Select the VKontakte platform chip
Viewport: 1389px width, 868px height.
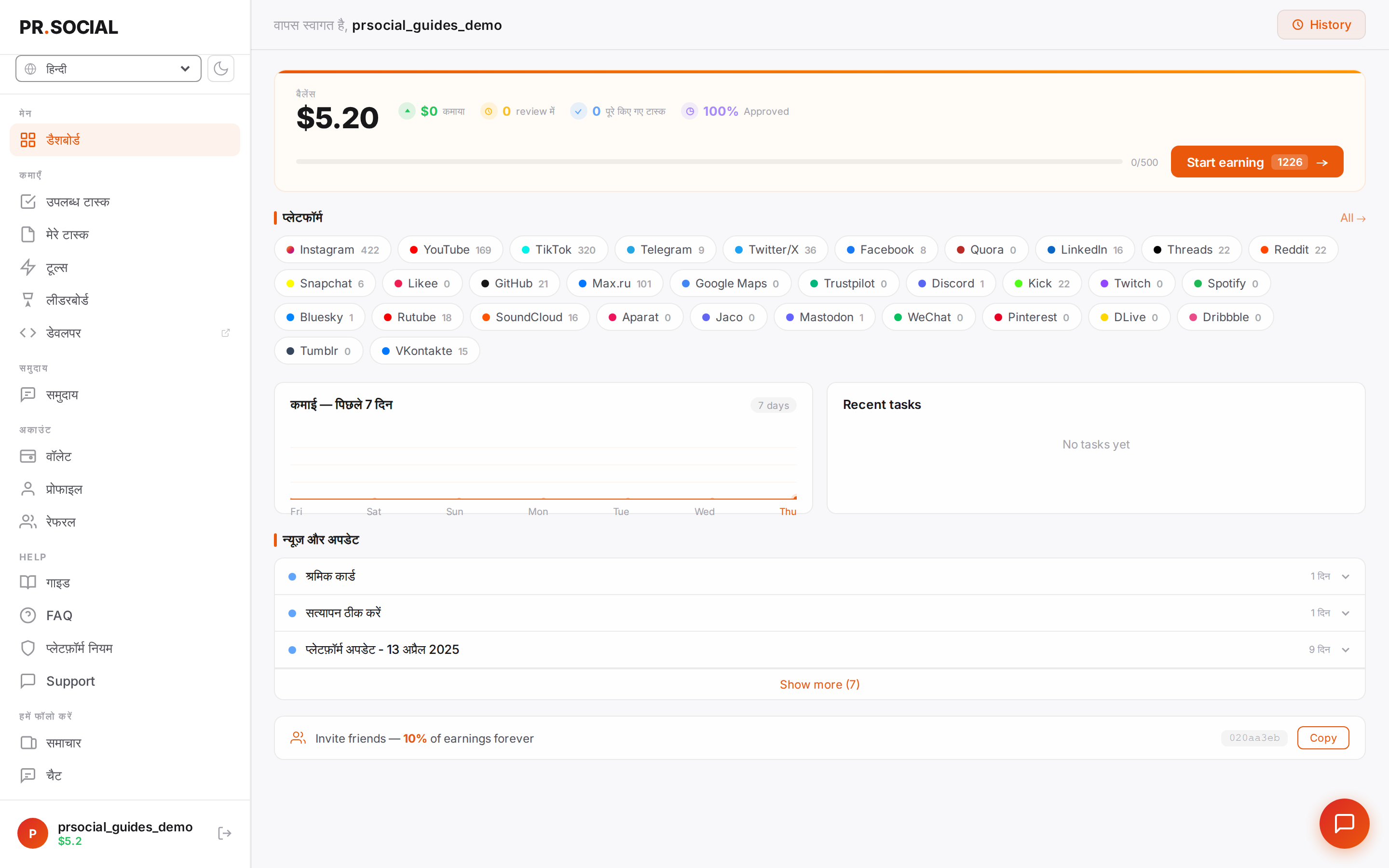(x=425, y=351)
